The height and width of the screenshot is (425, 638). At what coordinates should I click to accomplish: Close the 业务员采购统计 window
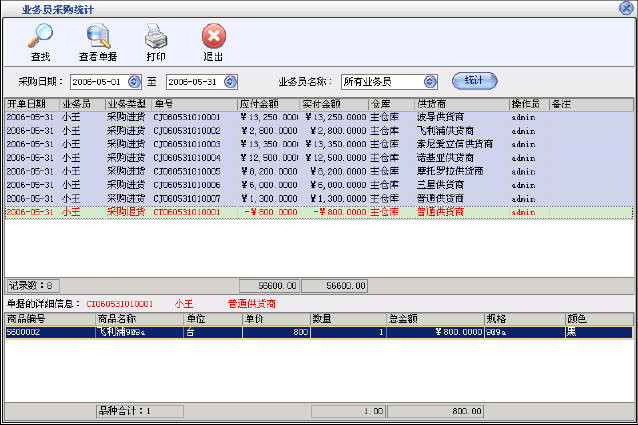pos(627,8)
